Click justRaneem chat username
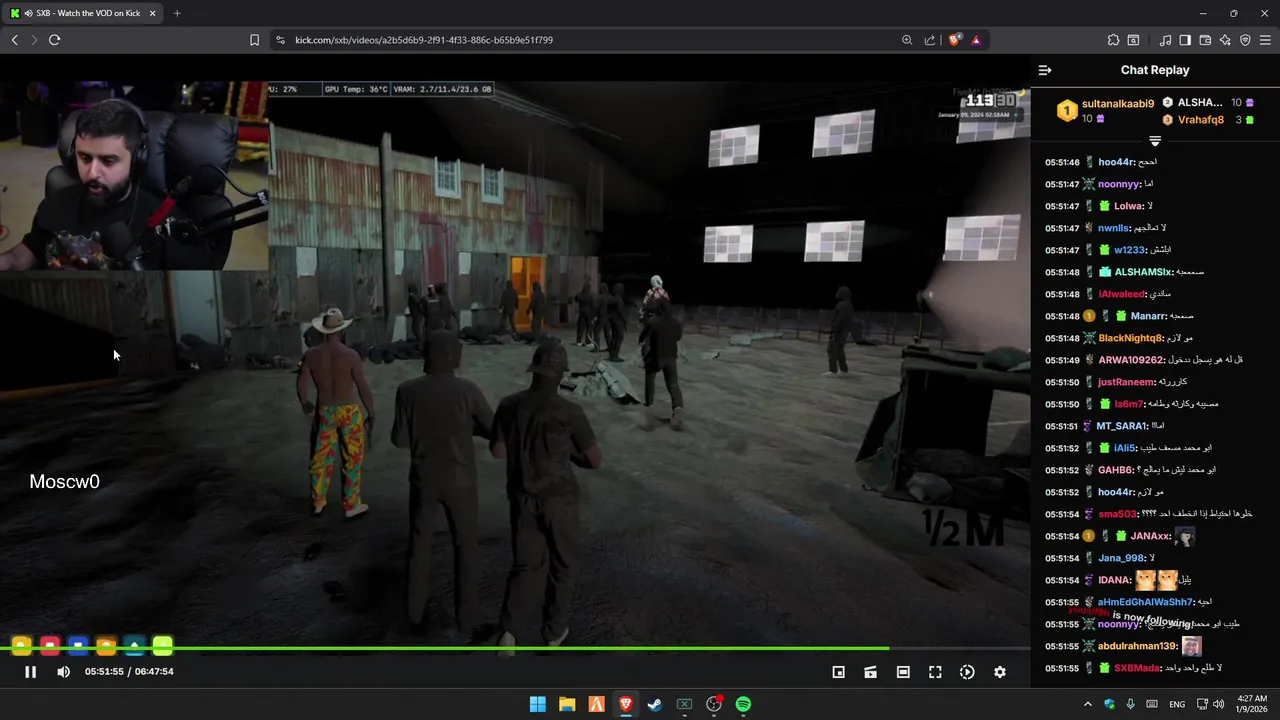The image size is (1280, 720). pos(1126,382)
